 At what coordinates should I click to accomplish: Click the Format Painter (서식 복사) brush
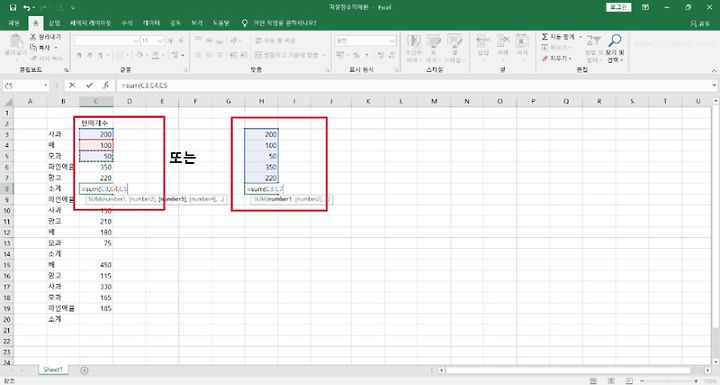click(47, 58)
